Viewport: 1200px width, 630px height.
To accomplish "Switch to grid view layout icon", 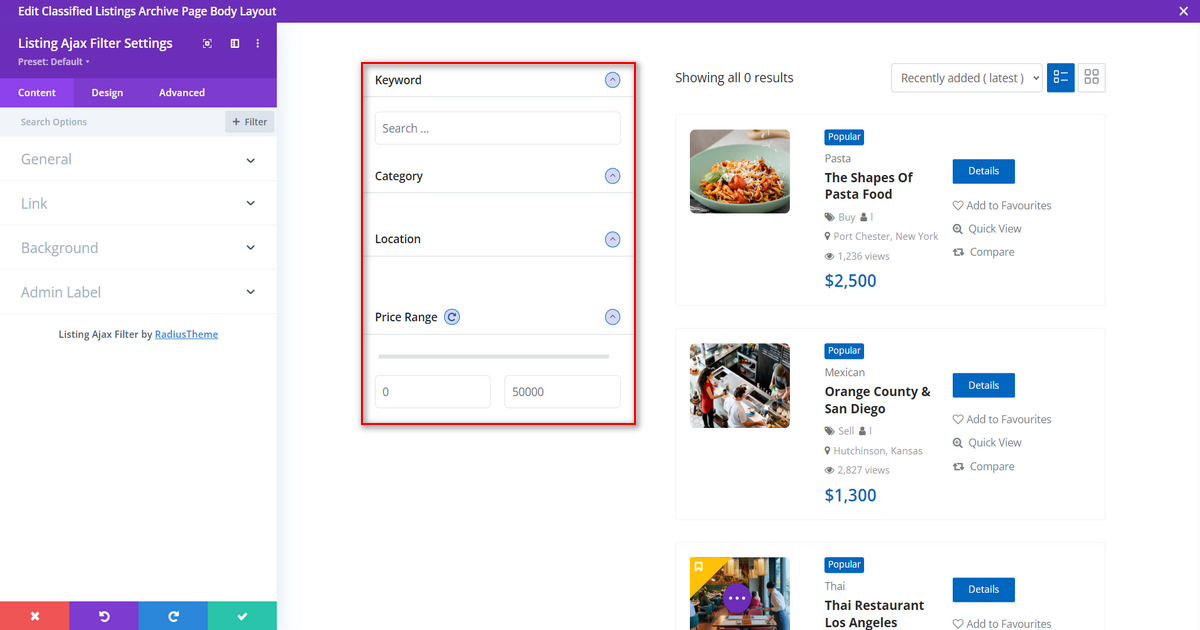I will [x=1092, y=78].
